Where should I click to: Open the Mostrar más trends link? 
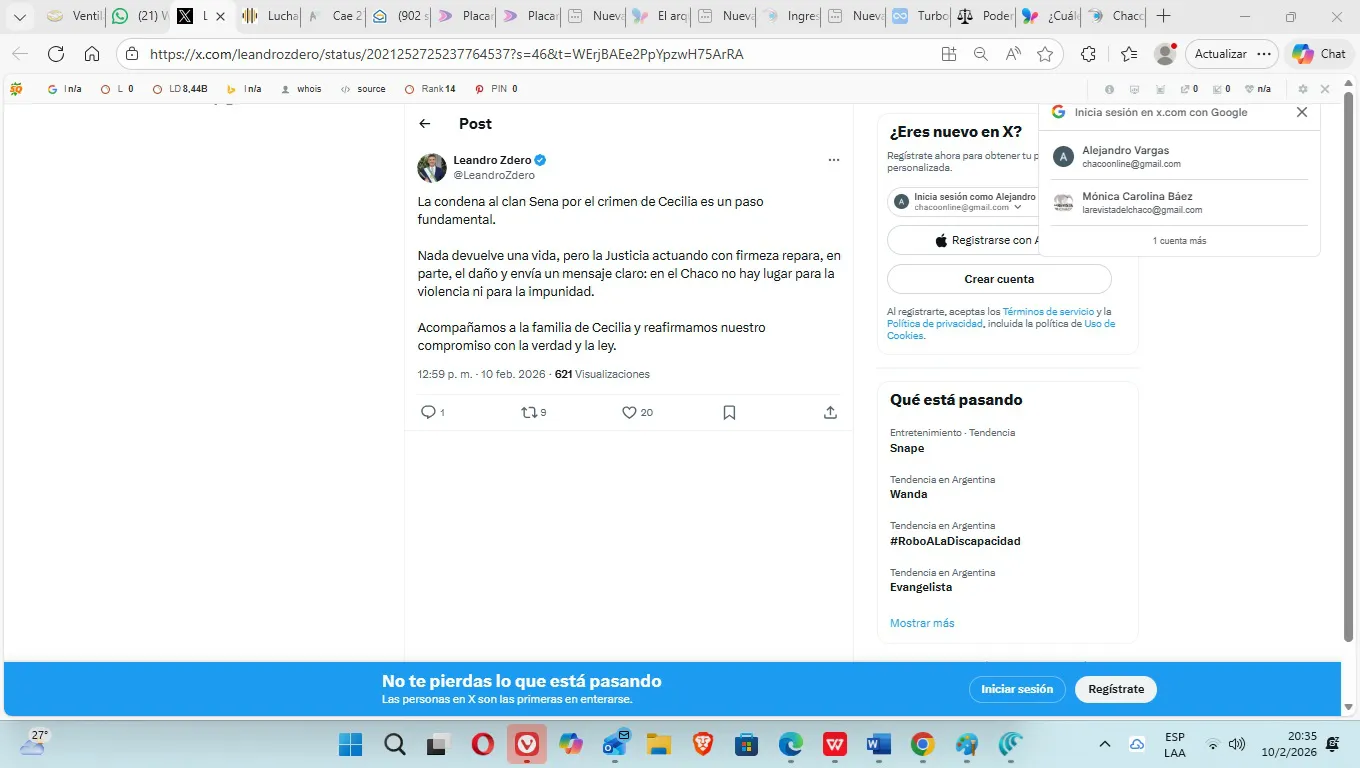tap(921, 623)
